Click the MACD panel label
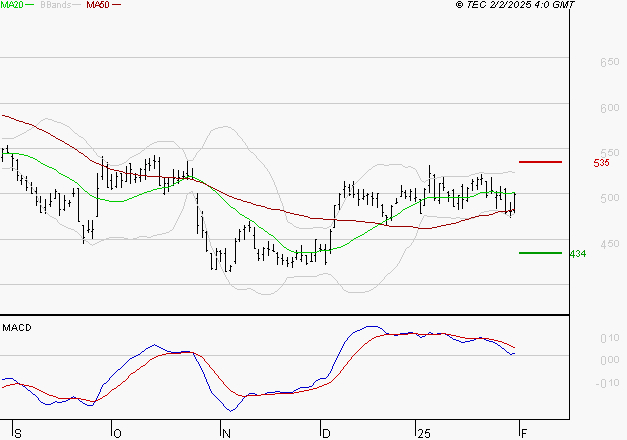The image size is (627, 440). point(17,328)
